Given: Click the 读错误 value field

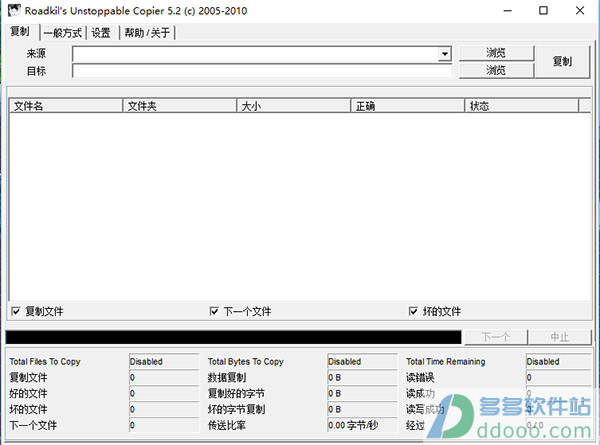Looking at the screenshot, I should pyautogui.click(x=559, y=378).
